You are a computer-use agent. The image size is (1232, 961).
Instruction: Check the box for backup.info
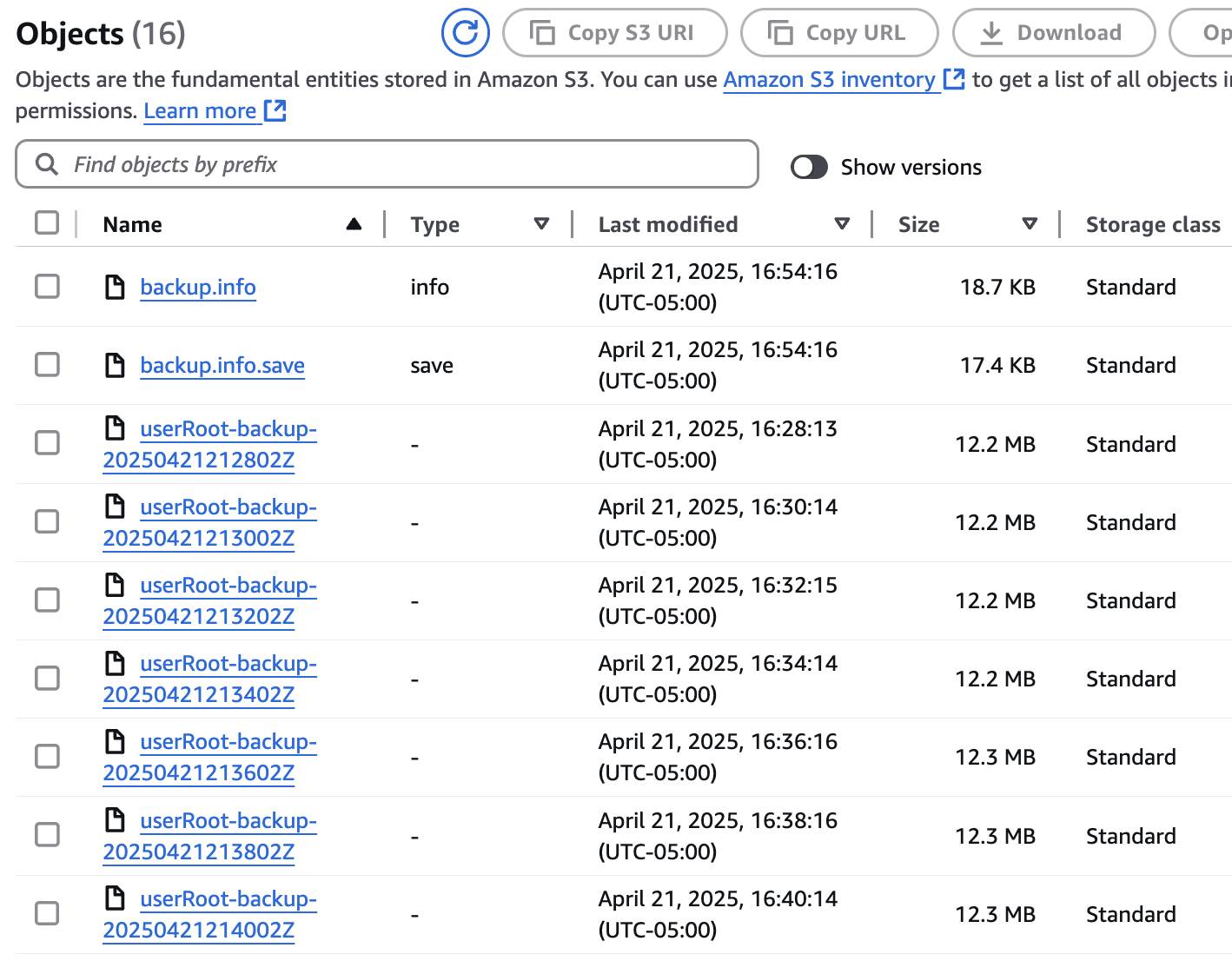[47, 287]
